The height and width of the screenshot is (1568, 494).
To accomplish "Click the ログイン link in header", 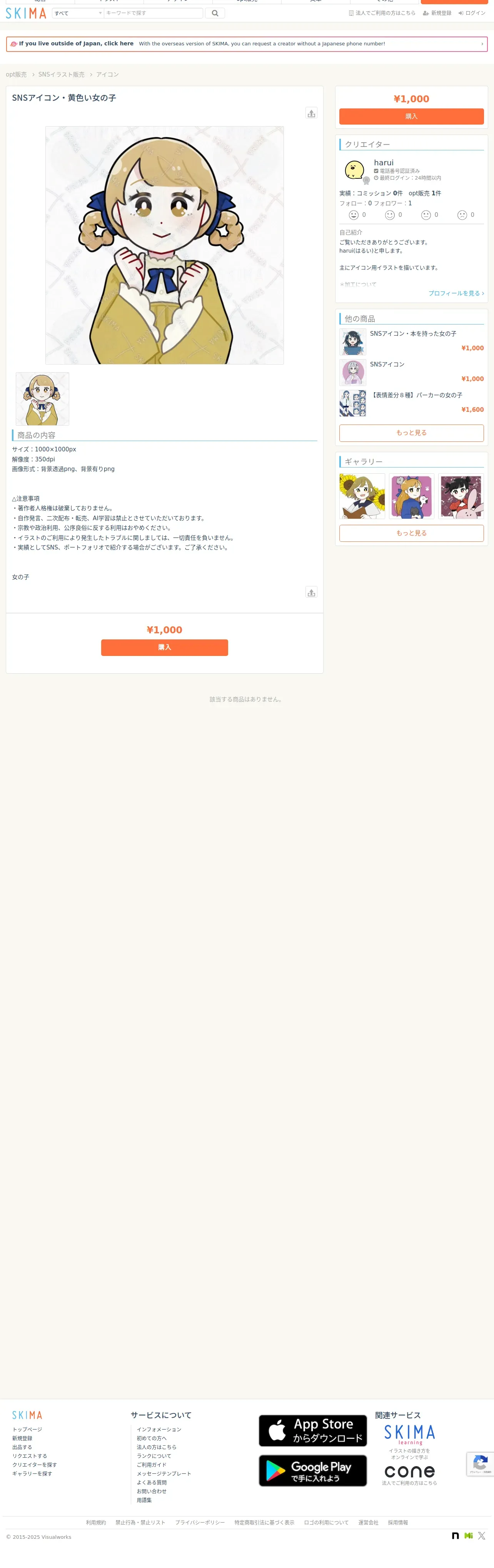I will 472,13.
